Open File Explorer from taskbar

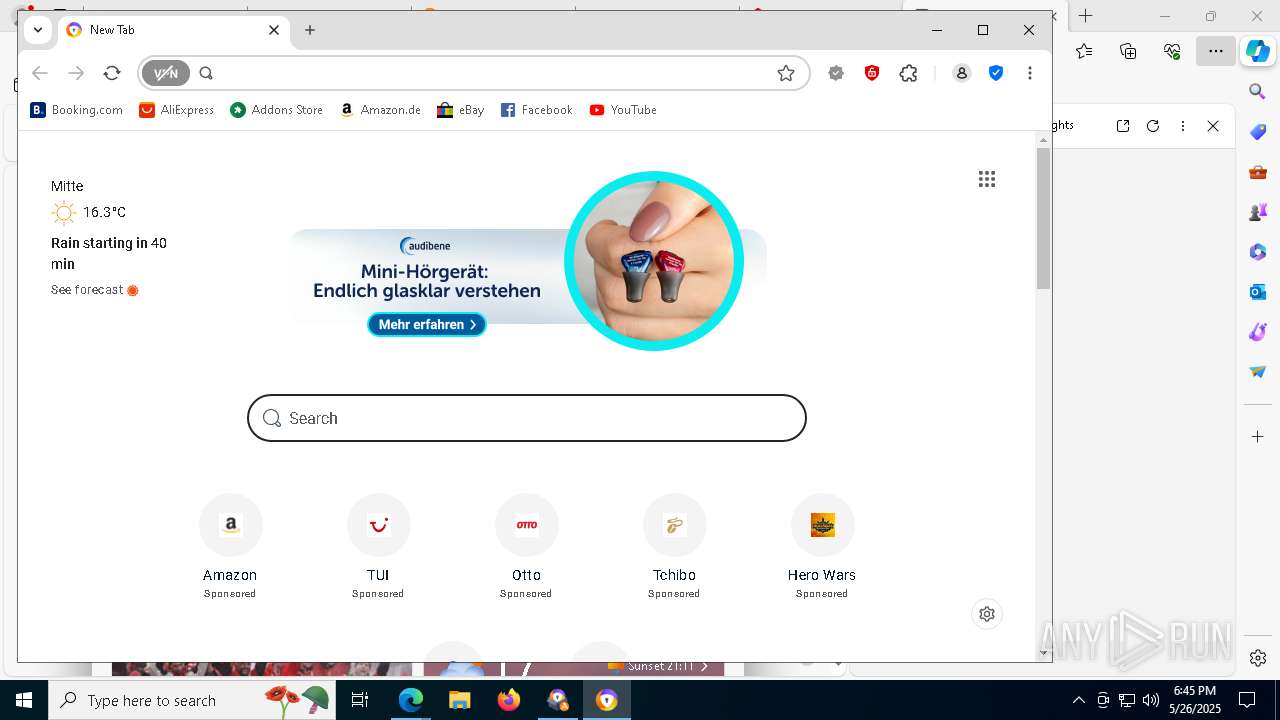pos(460,700)
